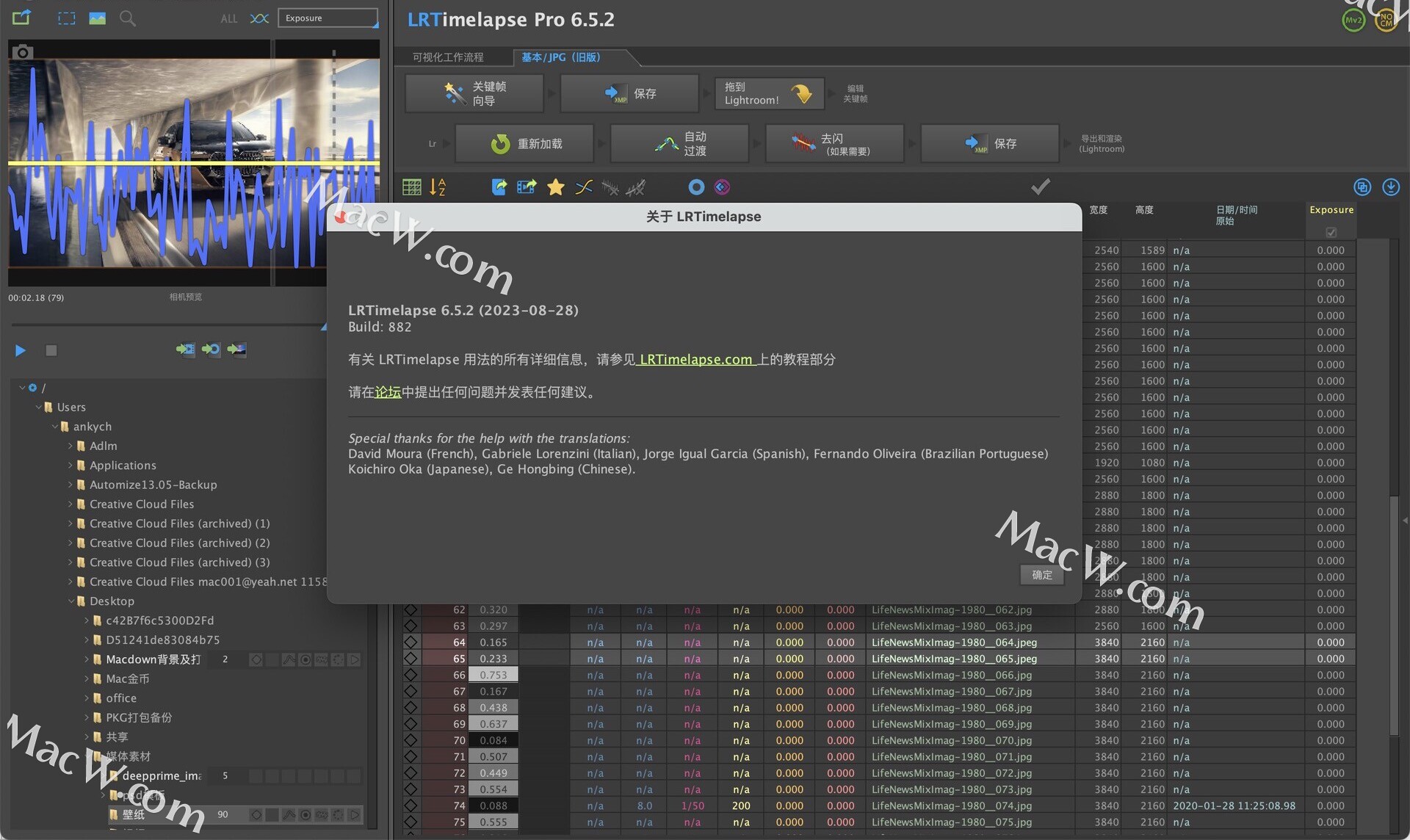Collapse the ankych folder
This screenshot has height=840, width=1410.
[x=54, y=427]
